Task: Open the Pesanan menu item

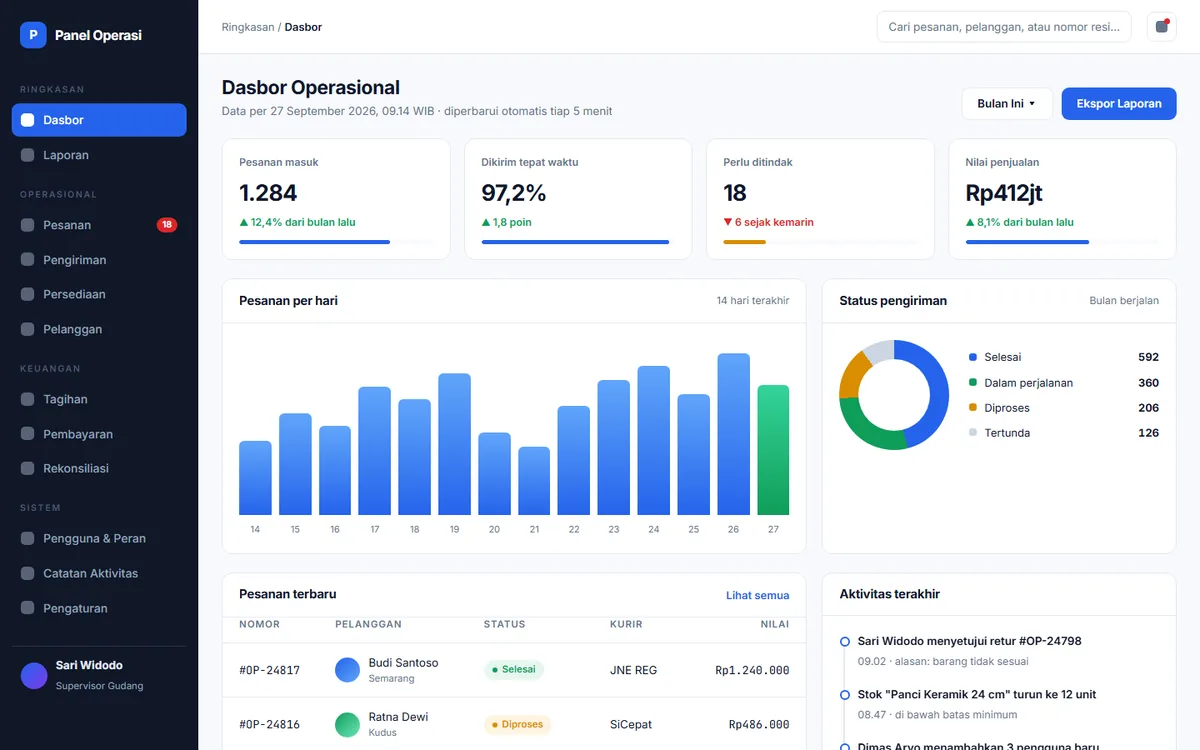Action: pos(99,225)
